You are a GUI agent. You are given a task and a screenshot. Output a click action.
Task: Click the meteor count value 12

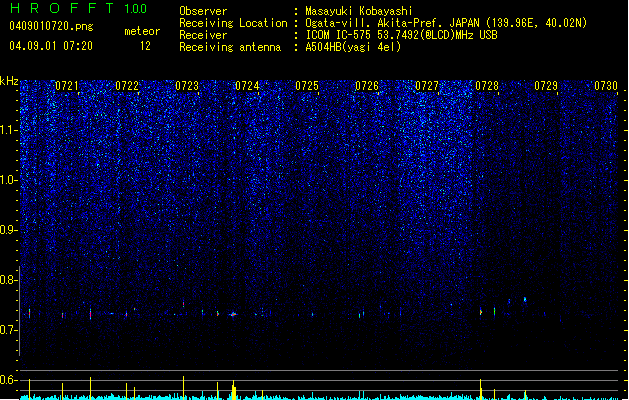[145, 46]
